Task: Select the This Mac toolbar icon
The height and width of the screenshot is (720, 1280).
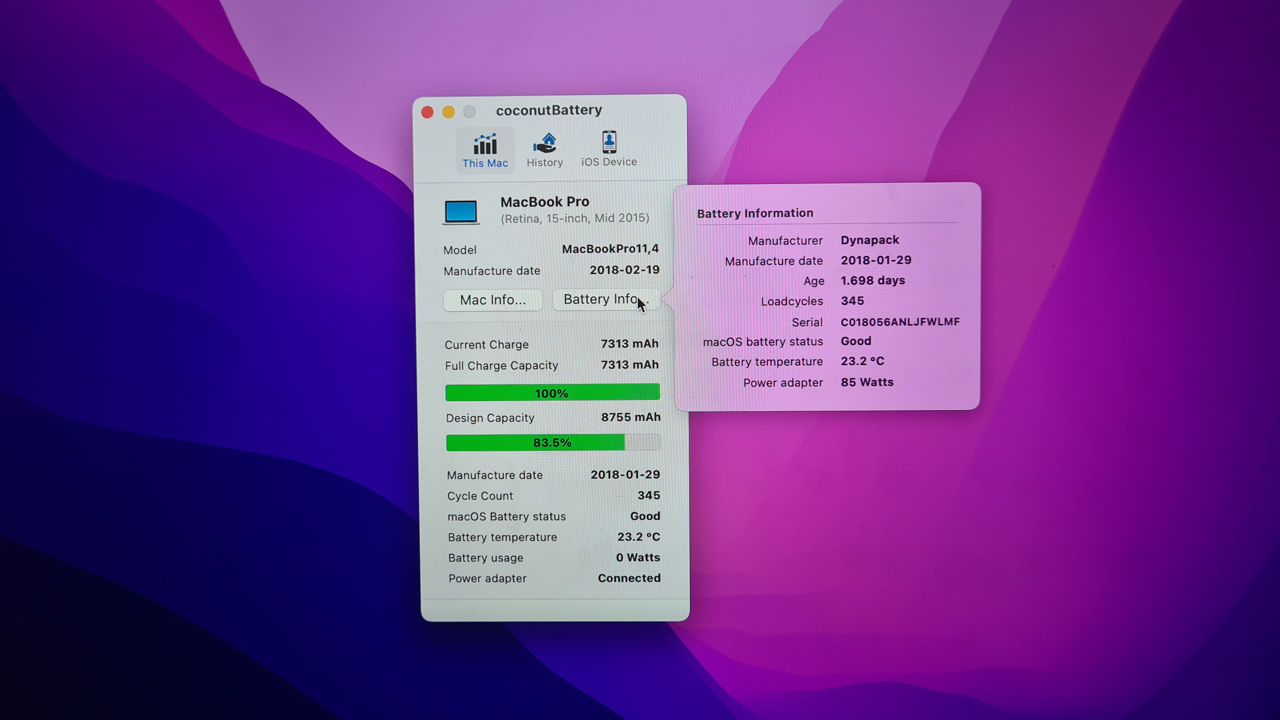Action: [485, 150]
